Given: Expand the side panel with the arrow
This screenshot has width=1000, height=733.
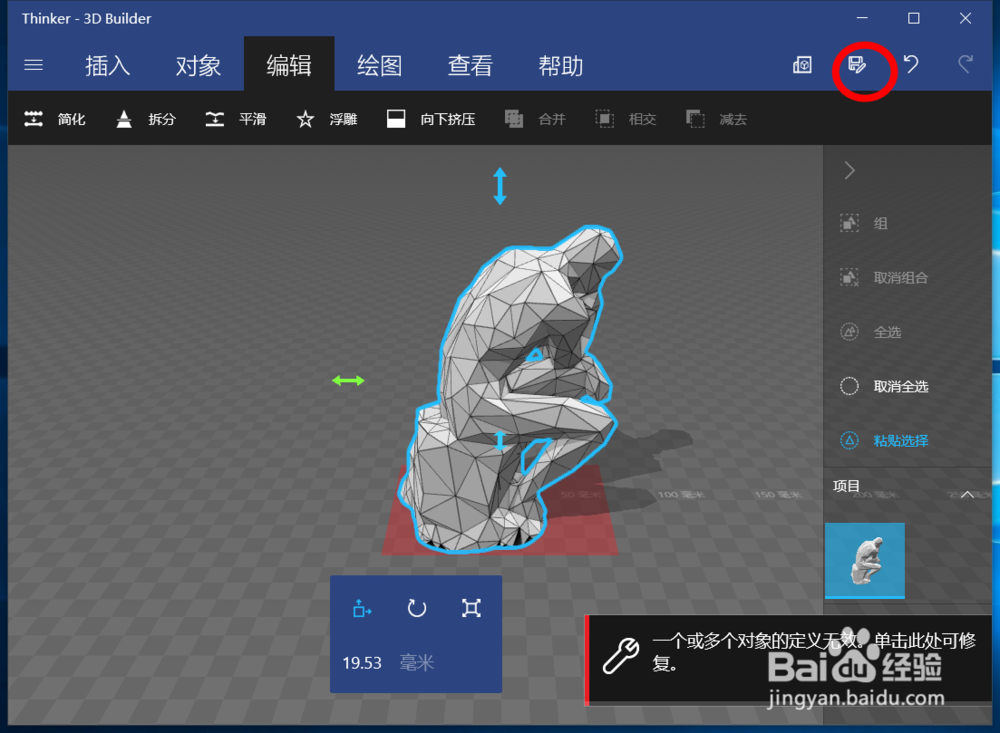Looking at the screenshot, I should (x=848, y=170).
